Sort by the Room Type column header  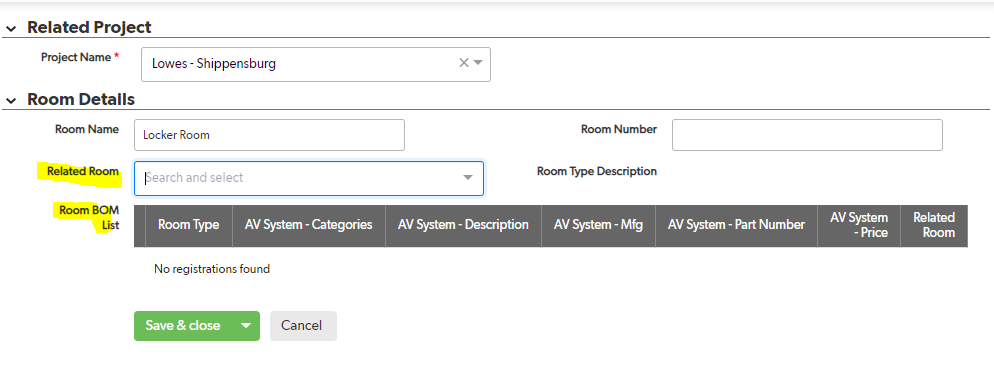coord(189,225)
